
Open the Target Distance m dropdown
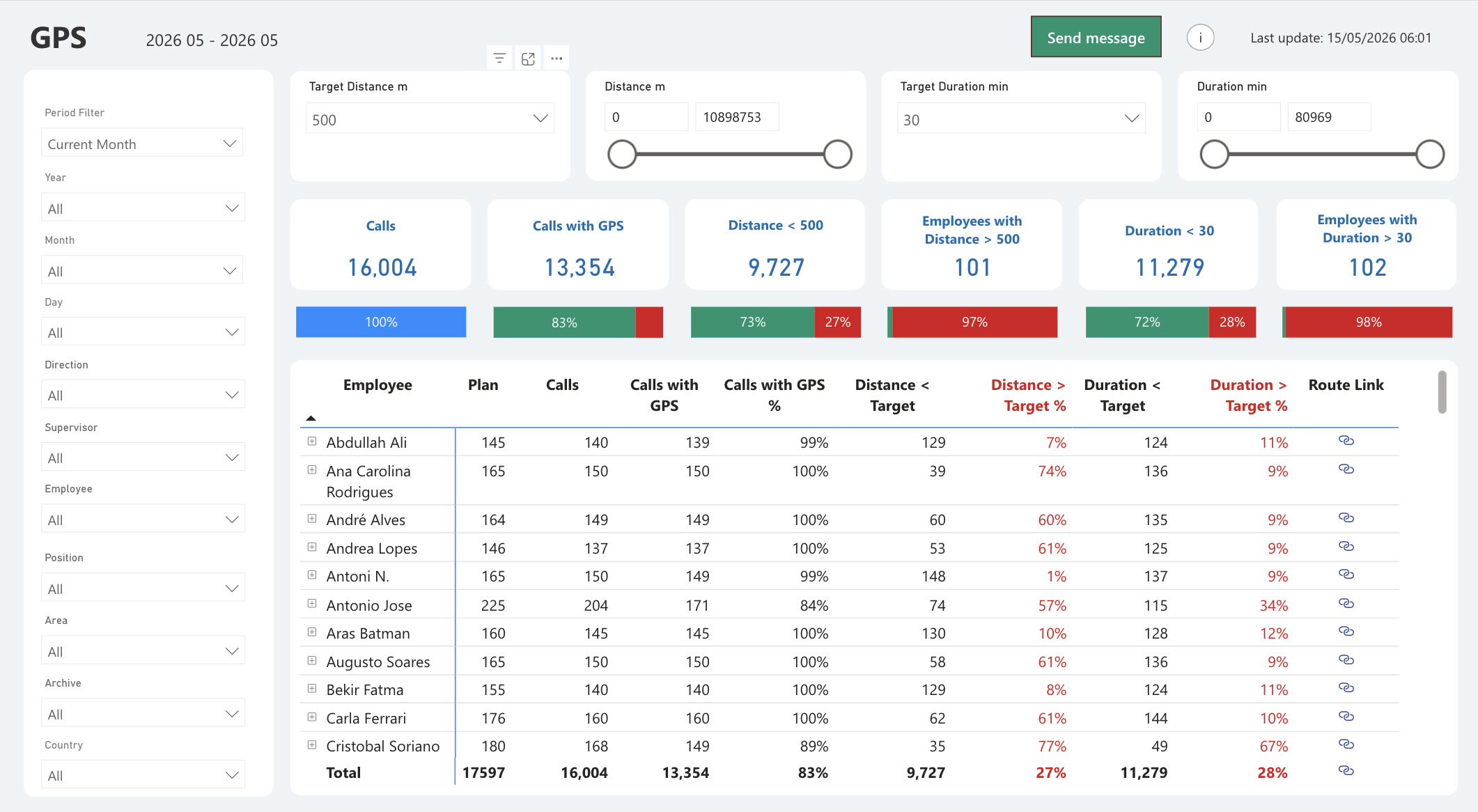point(430,119)
